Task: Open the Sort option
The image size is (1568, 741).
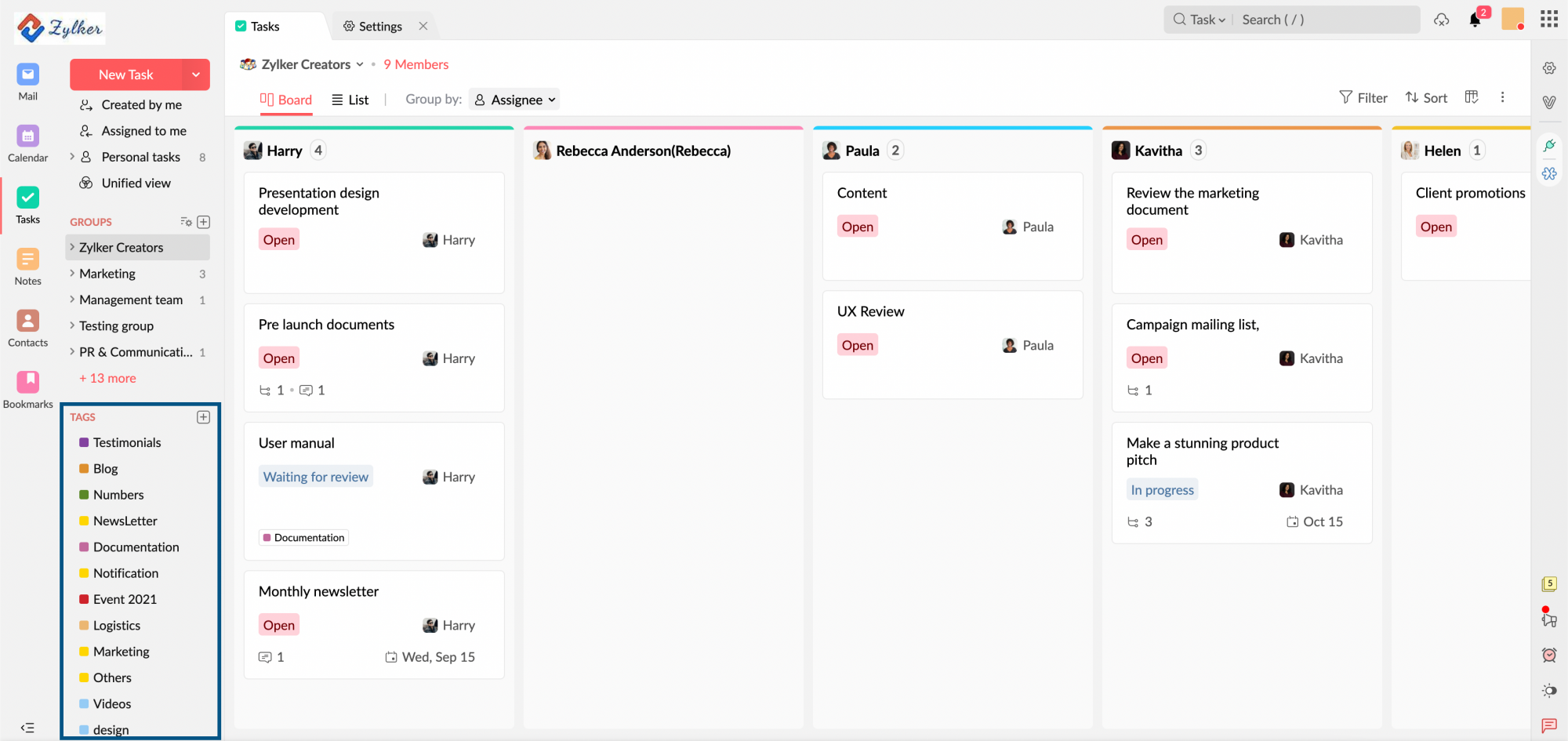Action: point(1426,97)
